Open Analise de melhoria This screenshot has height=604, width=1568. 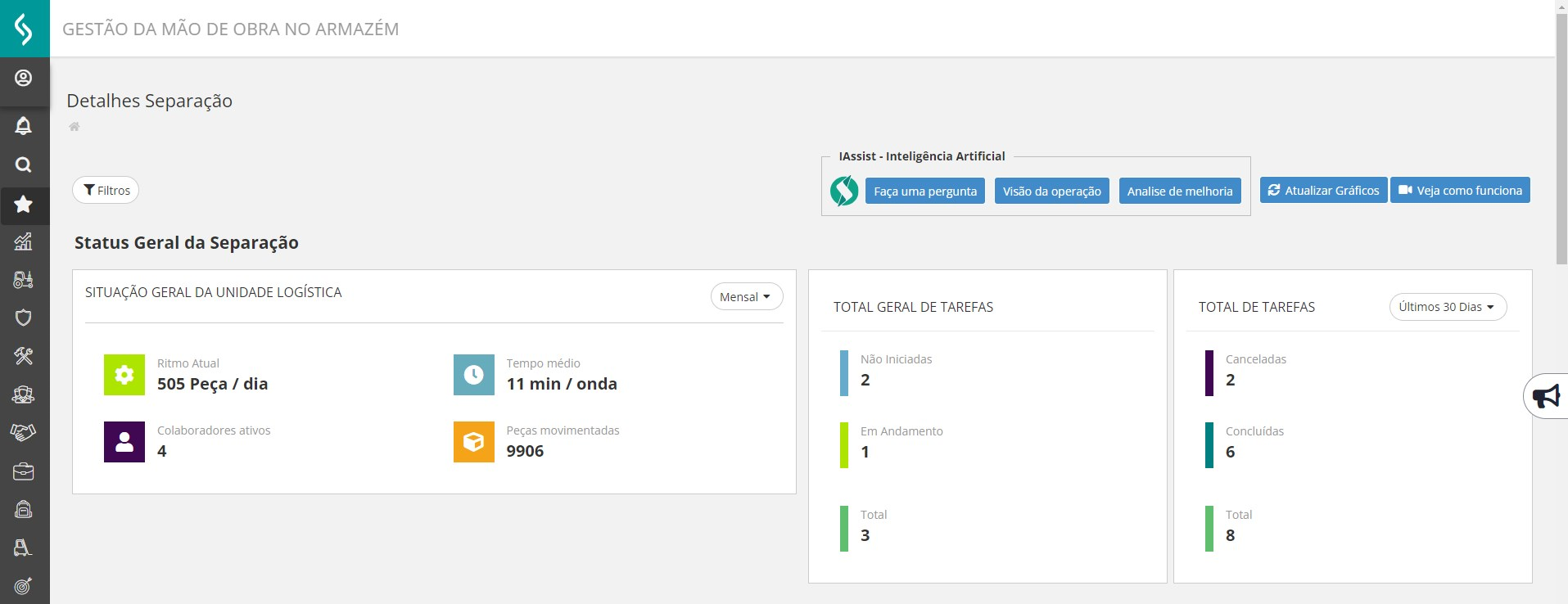1179,192
